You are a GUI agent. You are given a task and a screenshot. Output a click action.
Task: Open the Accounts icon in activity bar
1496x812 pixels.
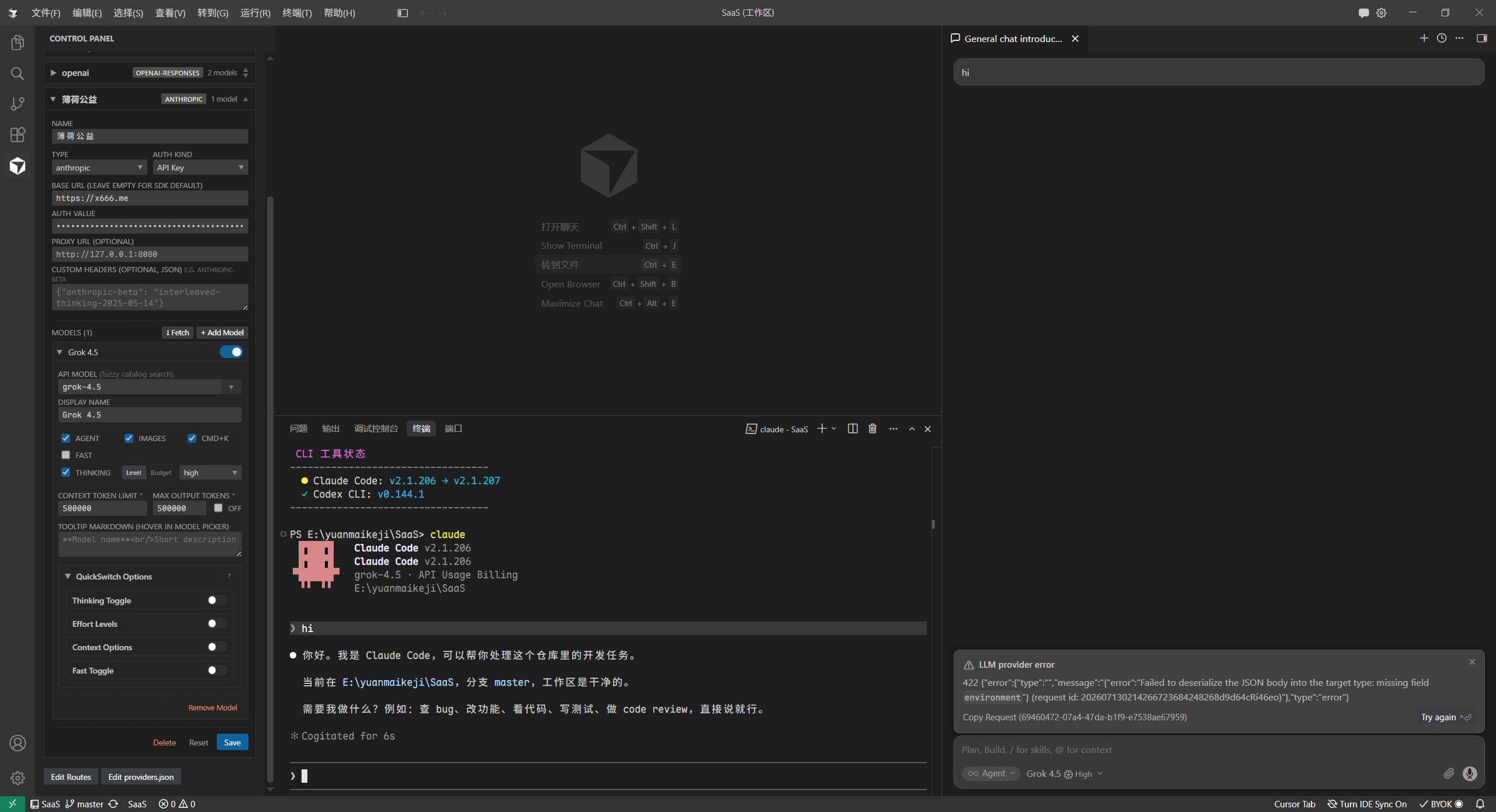coord(18,743)
